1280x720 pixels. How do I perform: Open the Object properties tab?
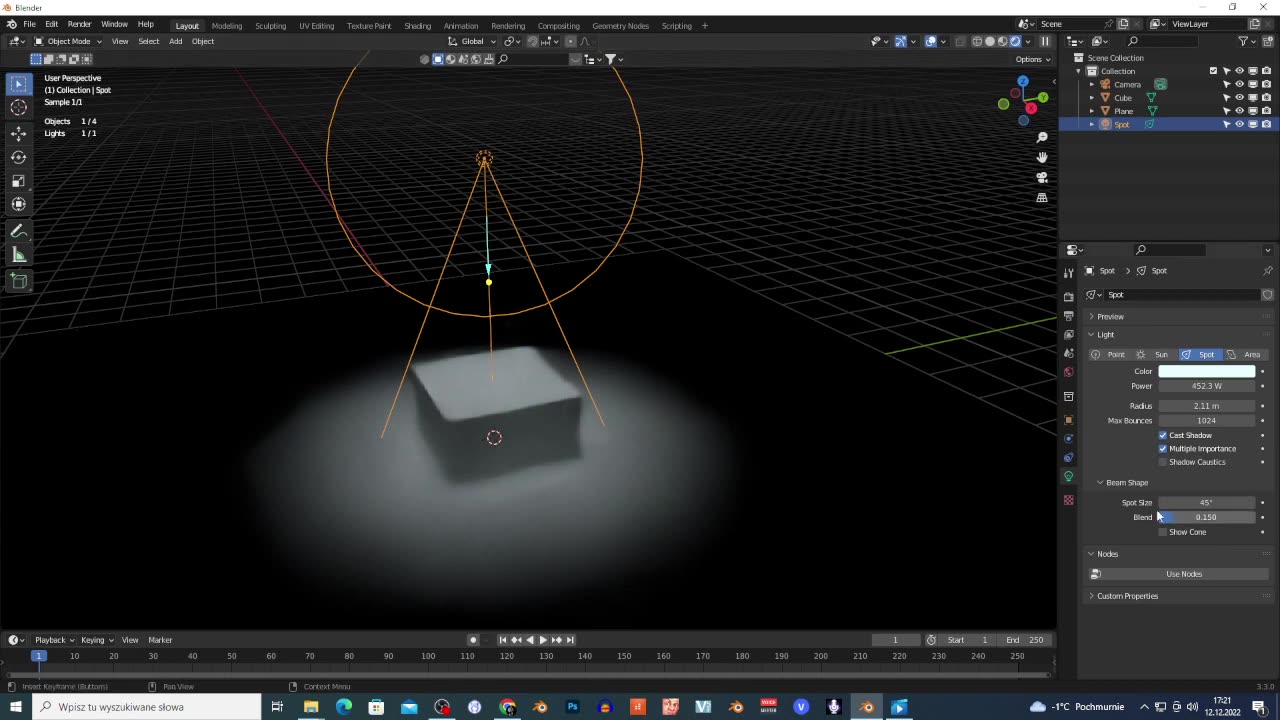coord(1068,420)
